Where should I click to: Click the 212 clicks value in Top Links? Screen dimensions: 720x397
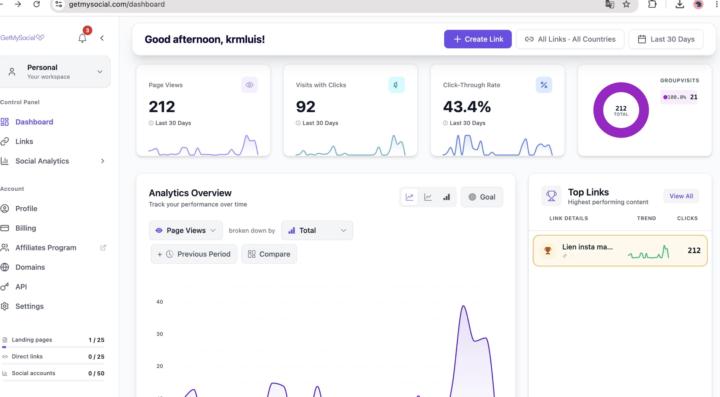[x=694, y=251]
